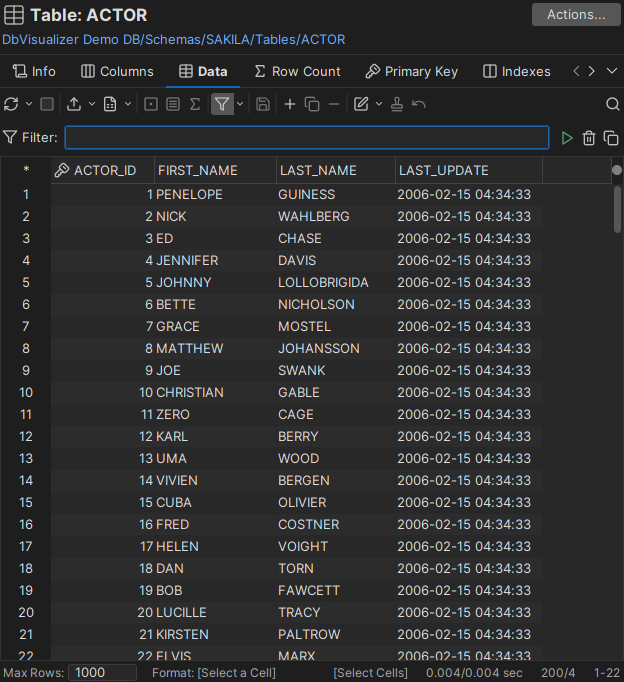This screenshot has height=682, width=624.
Task: Click the JOHANSSON cell
Action: coord(336,348)
